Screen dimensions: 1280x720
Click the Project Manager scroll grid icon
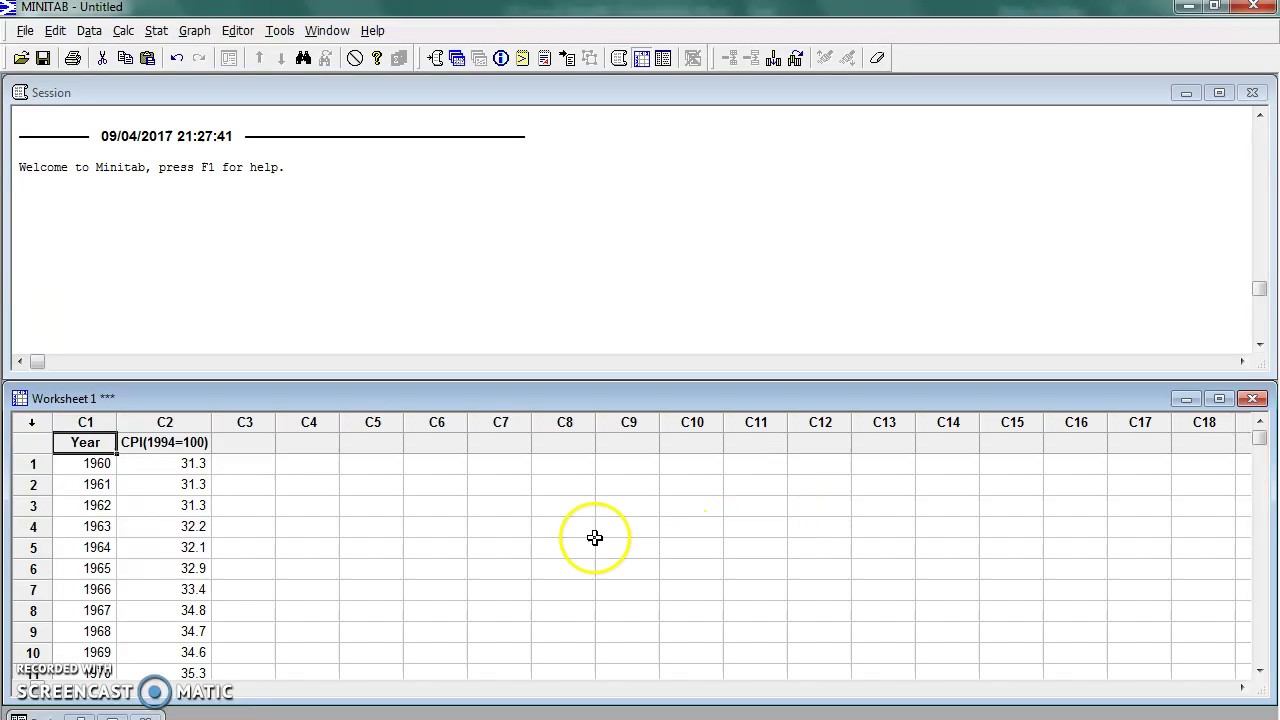[x=619, y=58]
